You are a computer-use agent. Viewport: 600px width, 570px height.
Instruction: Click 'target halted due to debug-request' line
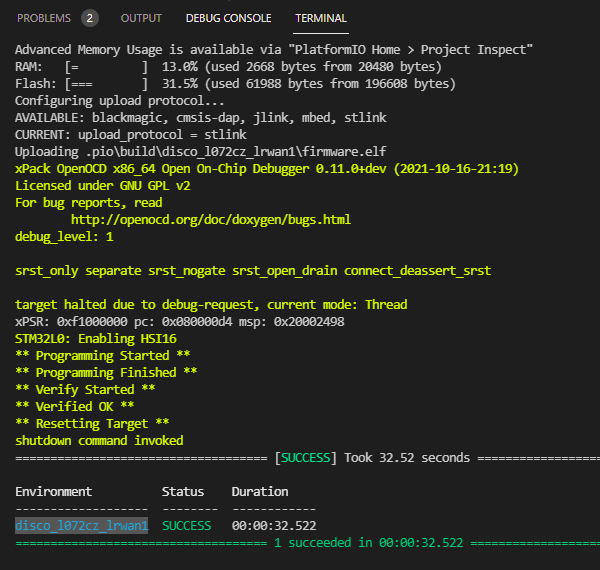click(211, 305)
